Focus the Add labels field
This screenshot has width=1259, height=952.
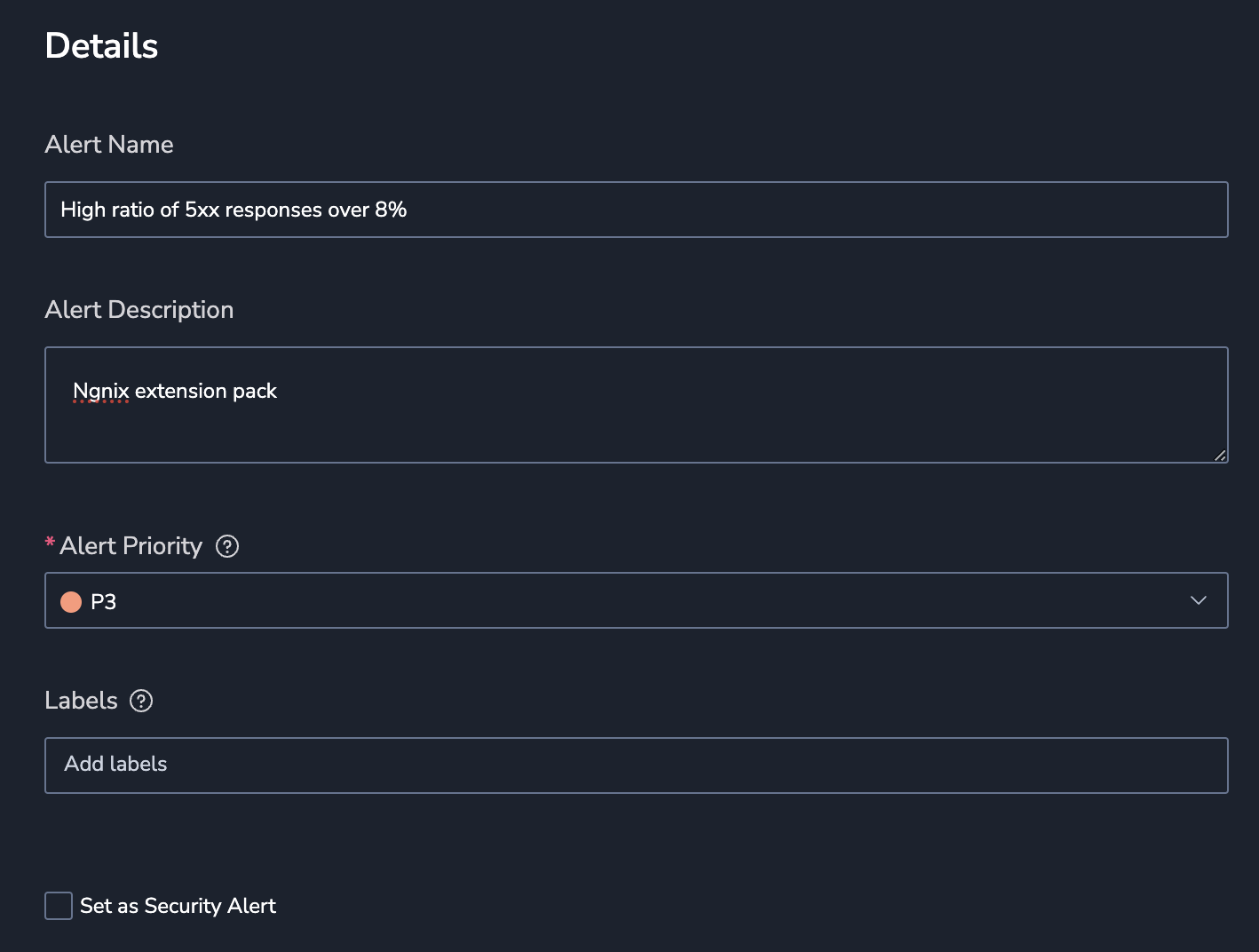click(x=637, y=766)
